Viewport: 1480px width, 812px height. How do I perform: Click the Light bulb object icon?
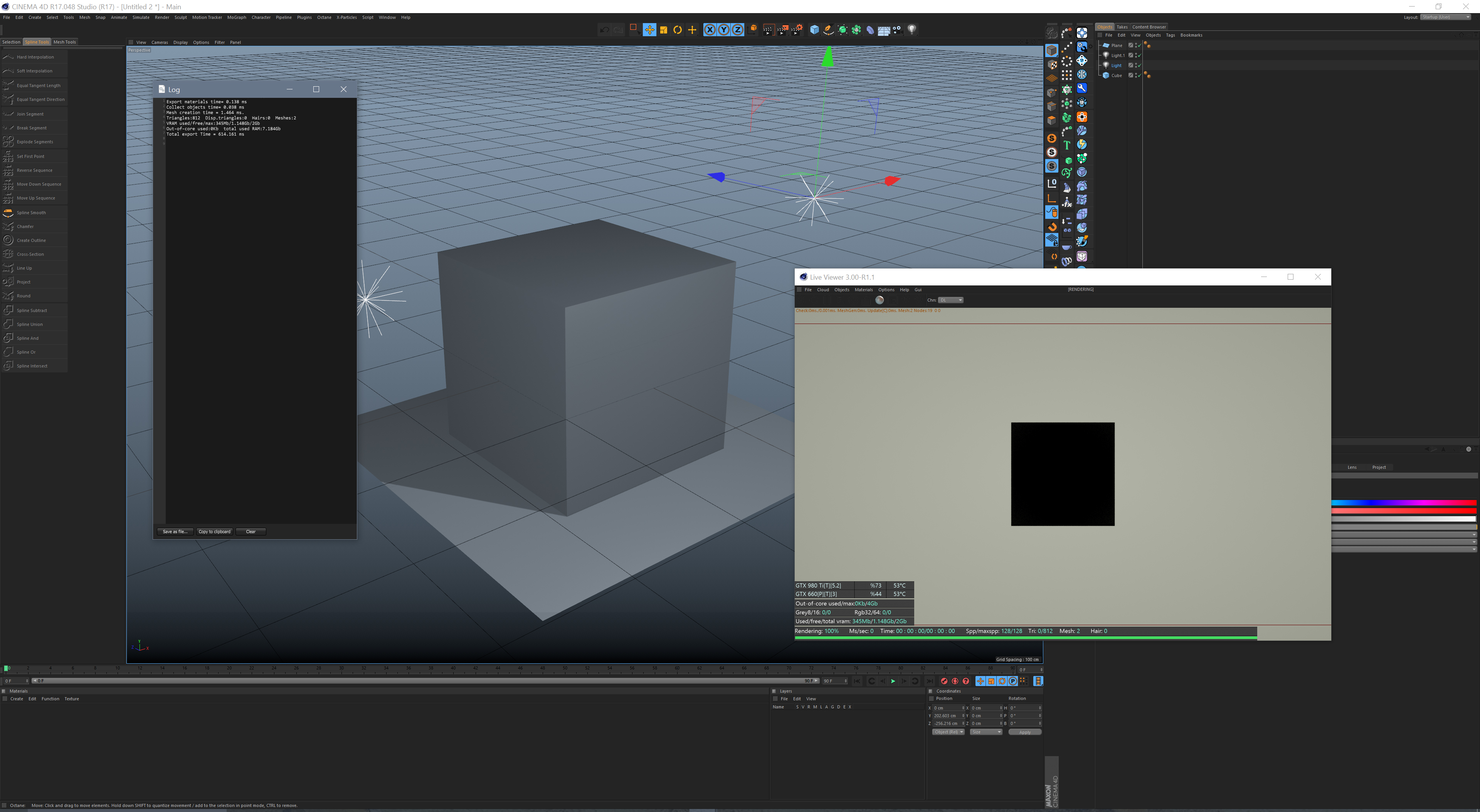click(x=912, y=30)
